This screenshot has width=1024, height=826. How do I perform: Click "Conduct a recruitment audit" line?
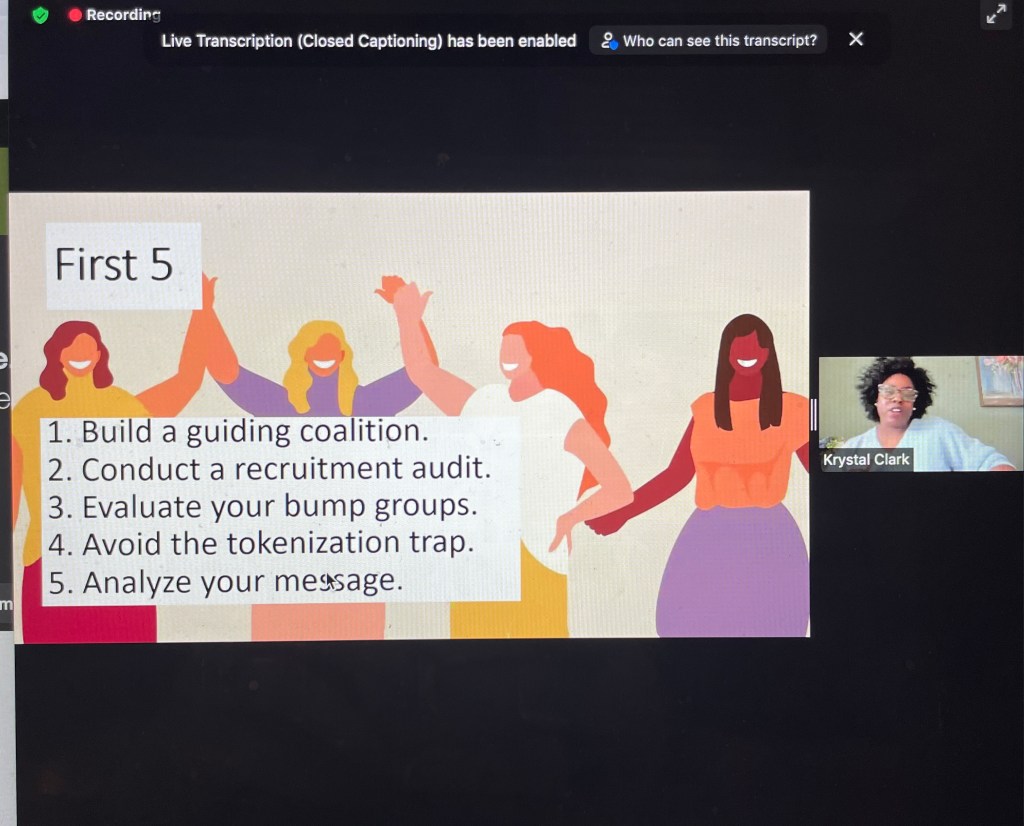(x=270, y=469)
